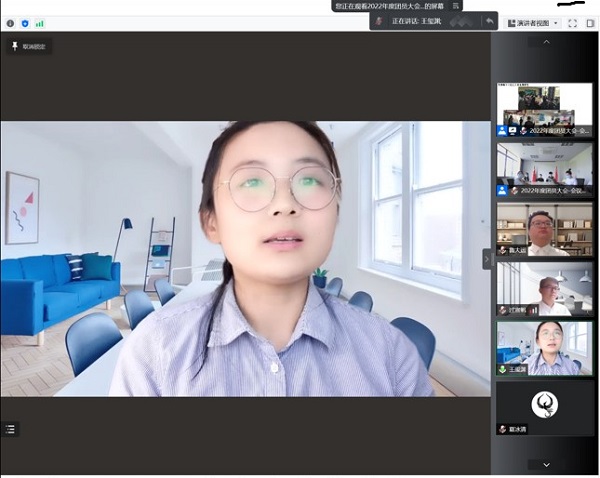Select the man with bookshelf background thumbnail
Viewport: 600px width, 478px height.
coord(545,229)
